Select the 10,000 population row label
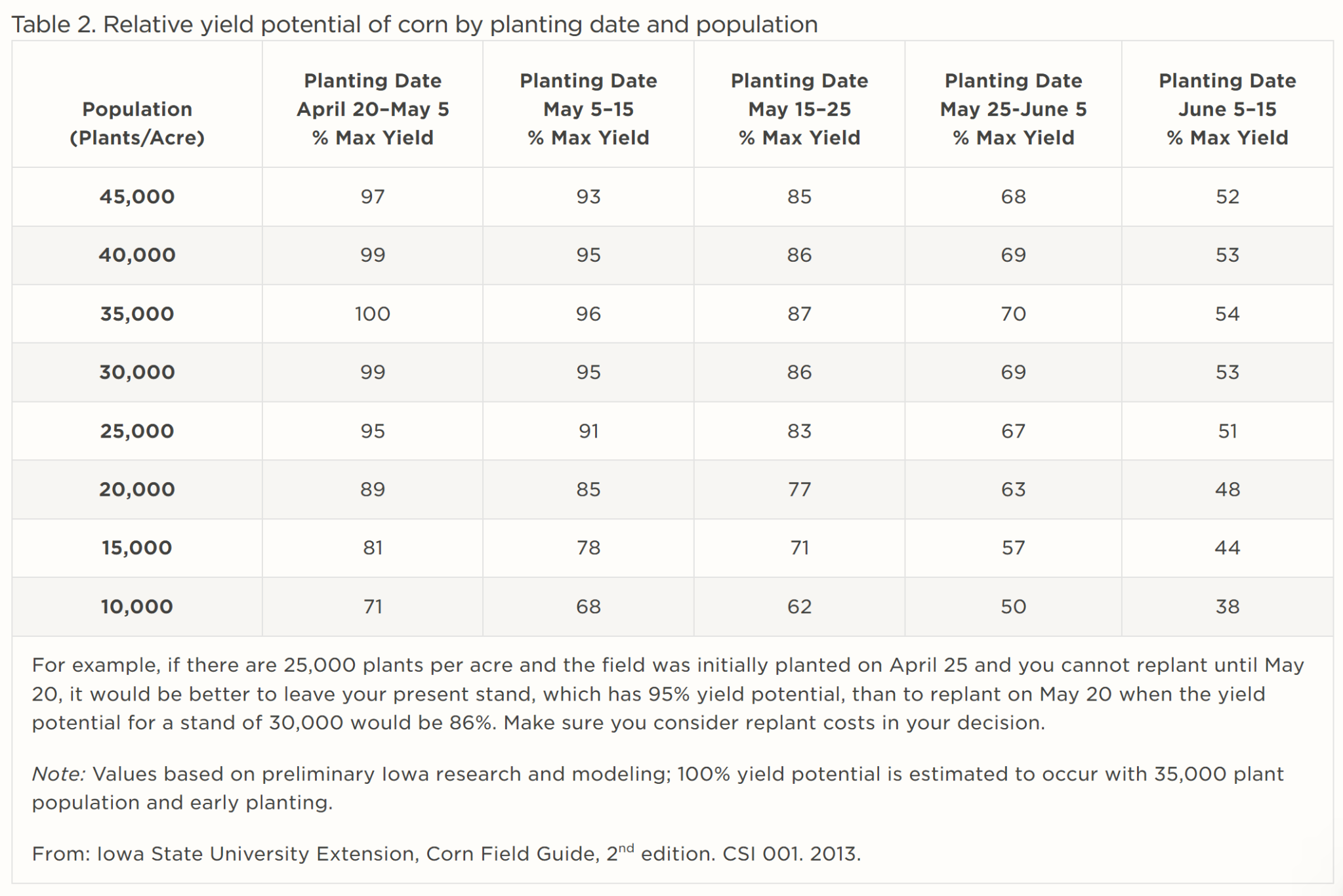The width and height of the screenshot is (1343, 896). tap(137, 606)
